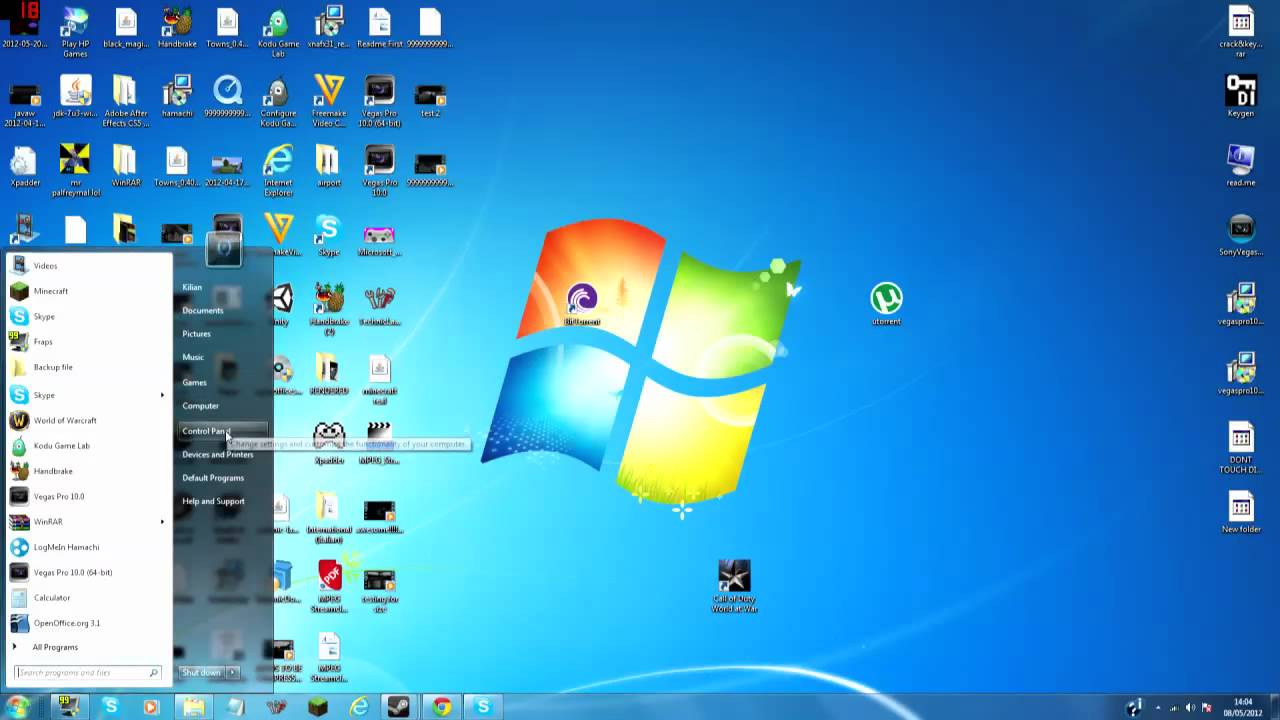Select the test 2 video file icon
Image resolution: width=1280 pixels, height=720 pixels.
pos(430,97)
